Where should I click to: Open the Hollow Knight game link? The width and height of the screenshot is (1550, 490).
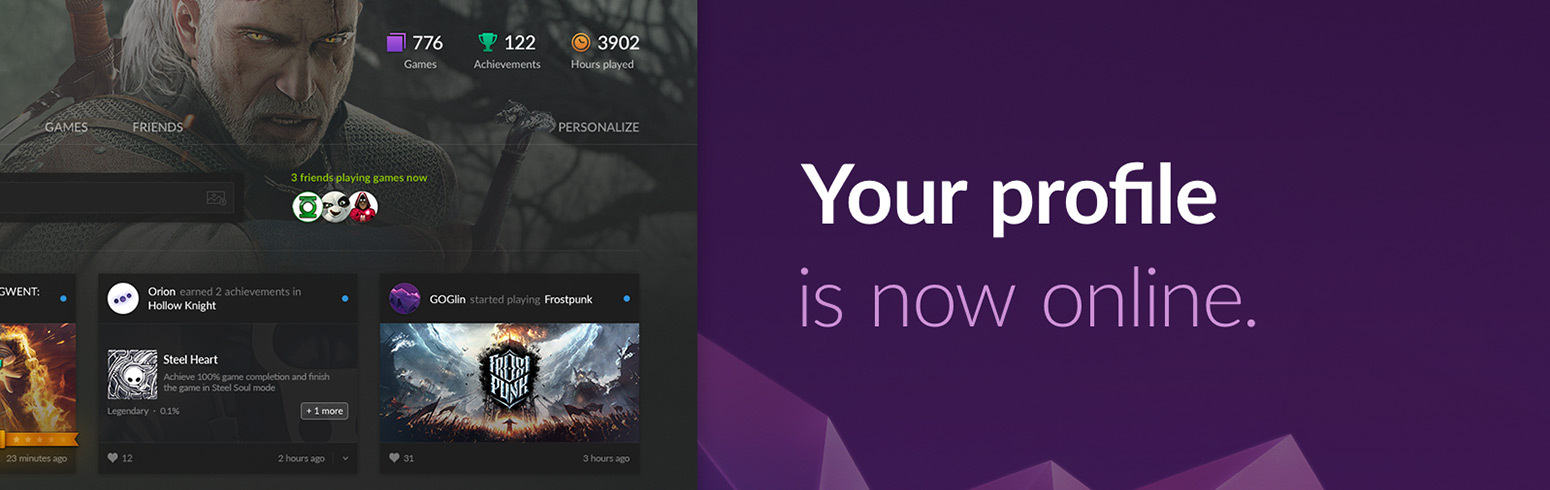(182, 306)
